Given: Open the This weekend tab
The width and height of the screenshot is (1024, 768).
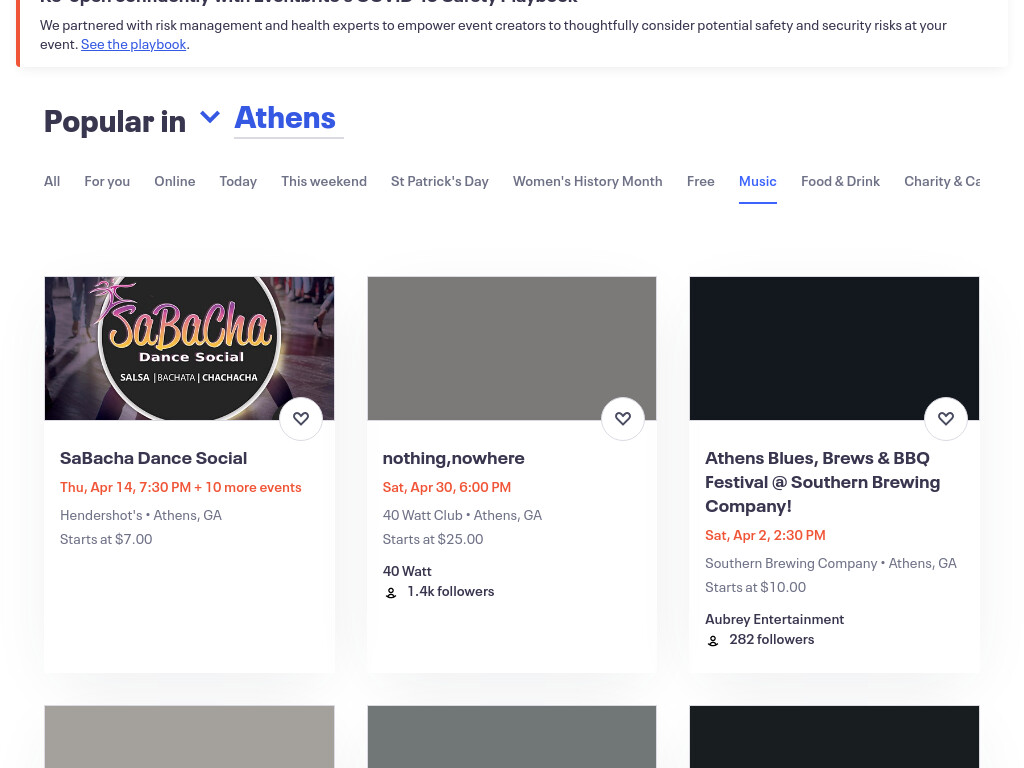Looking at the screenshot, I should coord(324,181).
